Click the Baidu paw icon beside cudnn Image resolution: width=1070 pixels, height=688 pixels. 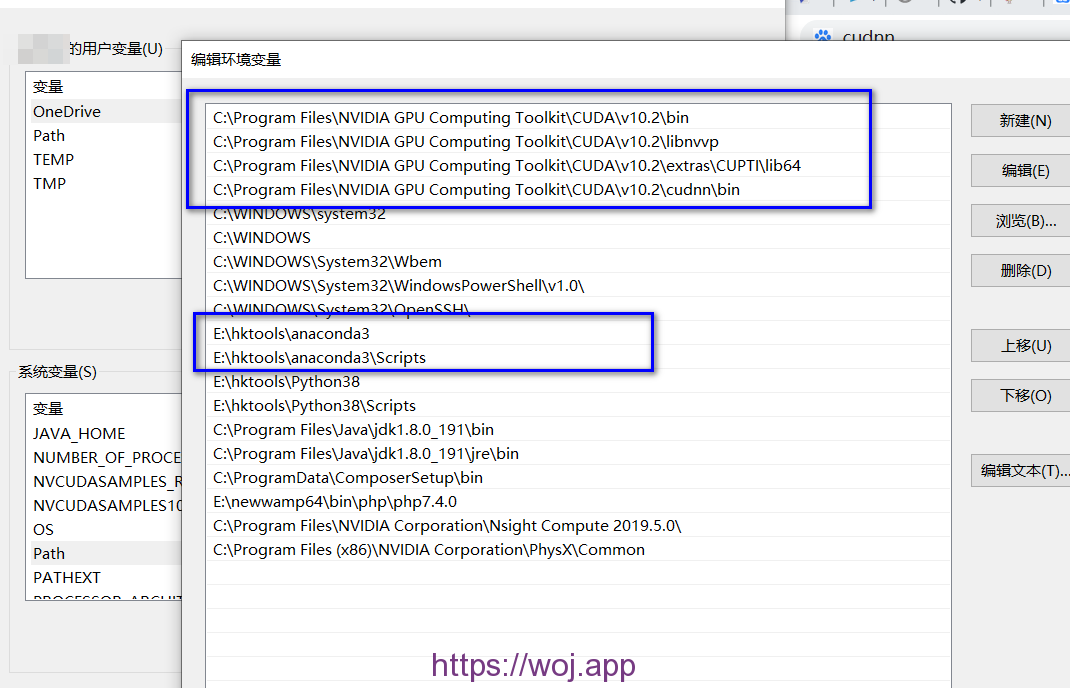point(825,36)
